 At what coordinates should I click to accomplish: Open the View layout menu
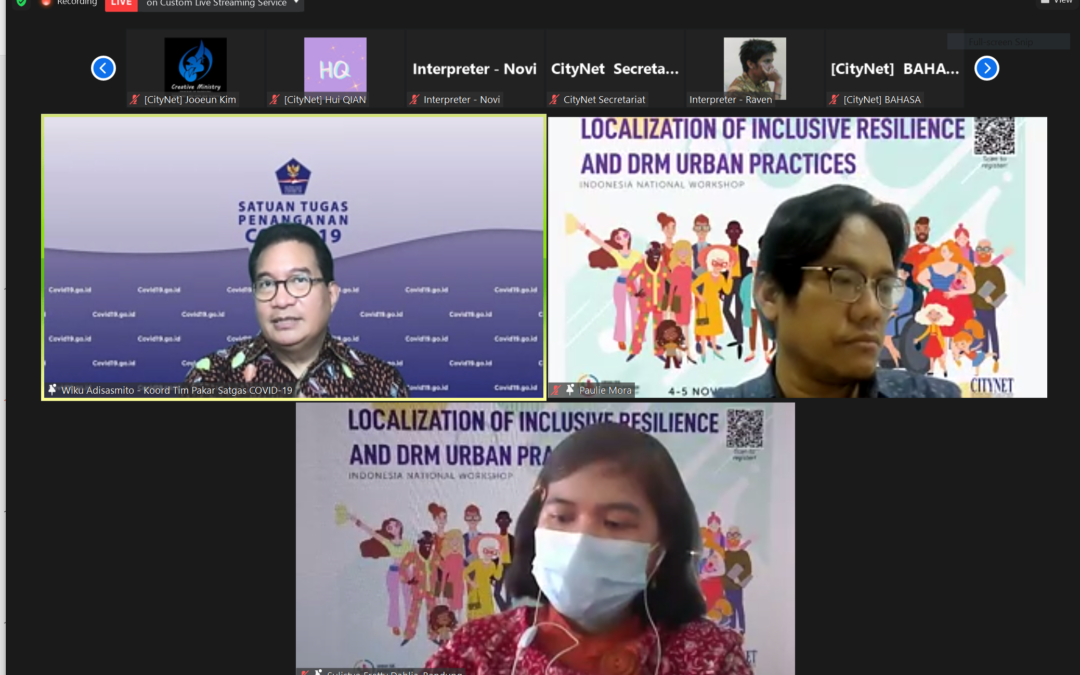pos(1056,3)
